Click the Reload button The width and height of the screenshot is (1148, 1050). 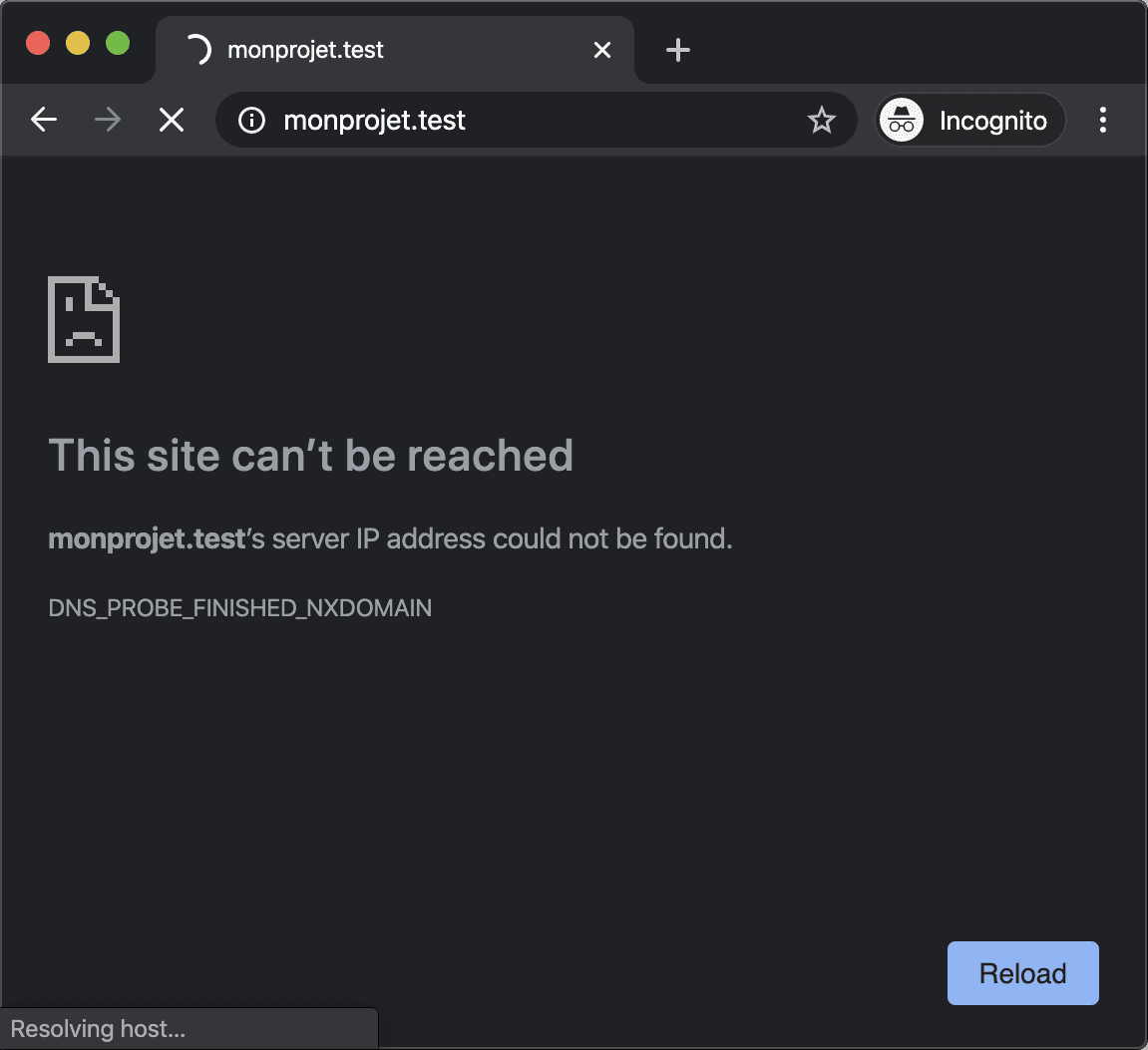point(1022,973)
